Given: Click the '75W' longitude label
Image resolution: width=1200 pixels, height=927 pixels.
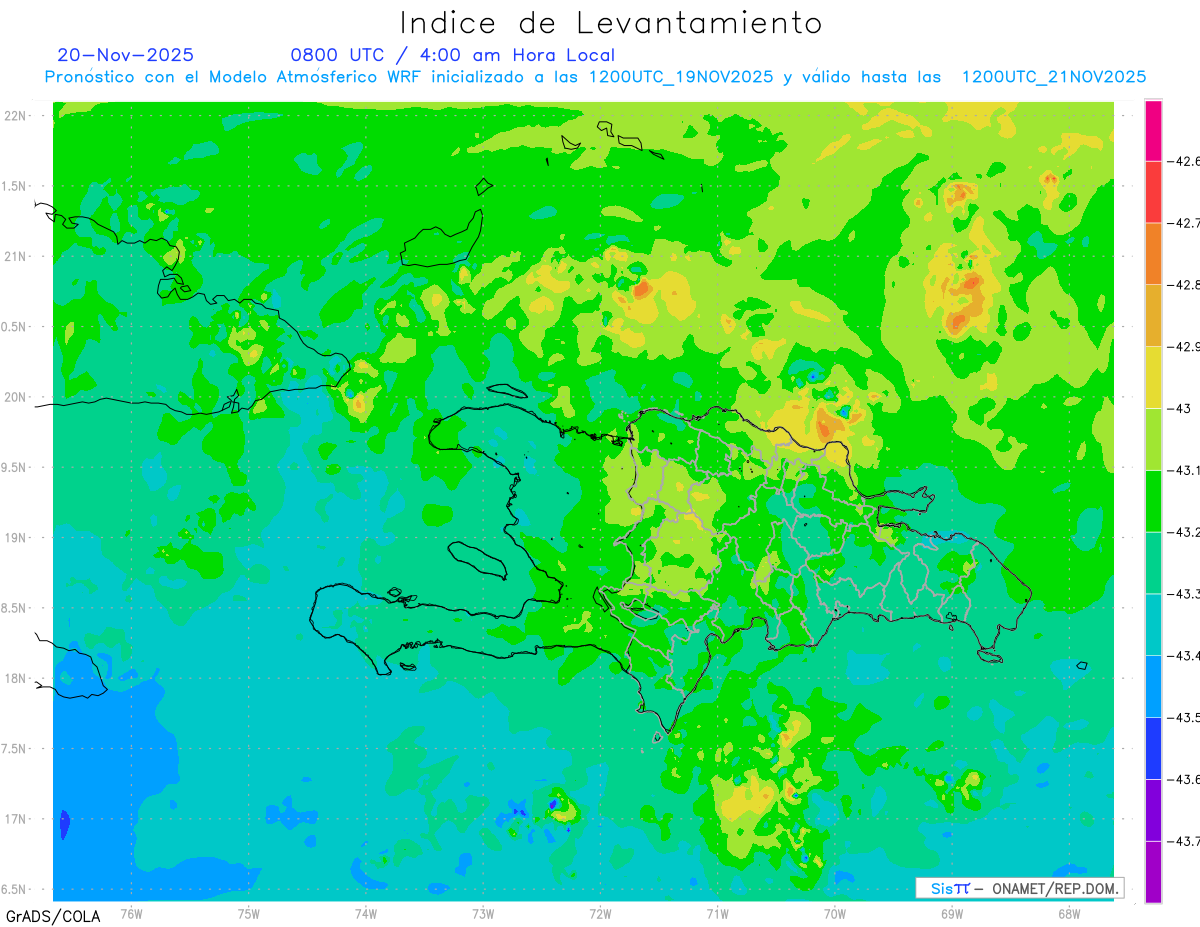Looking at the screenshot, I should (249, 913).
